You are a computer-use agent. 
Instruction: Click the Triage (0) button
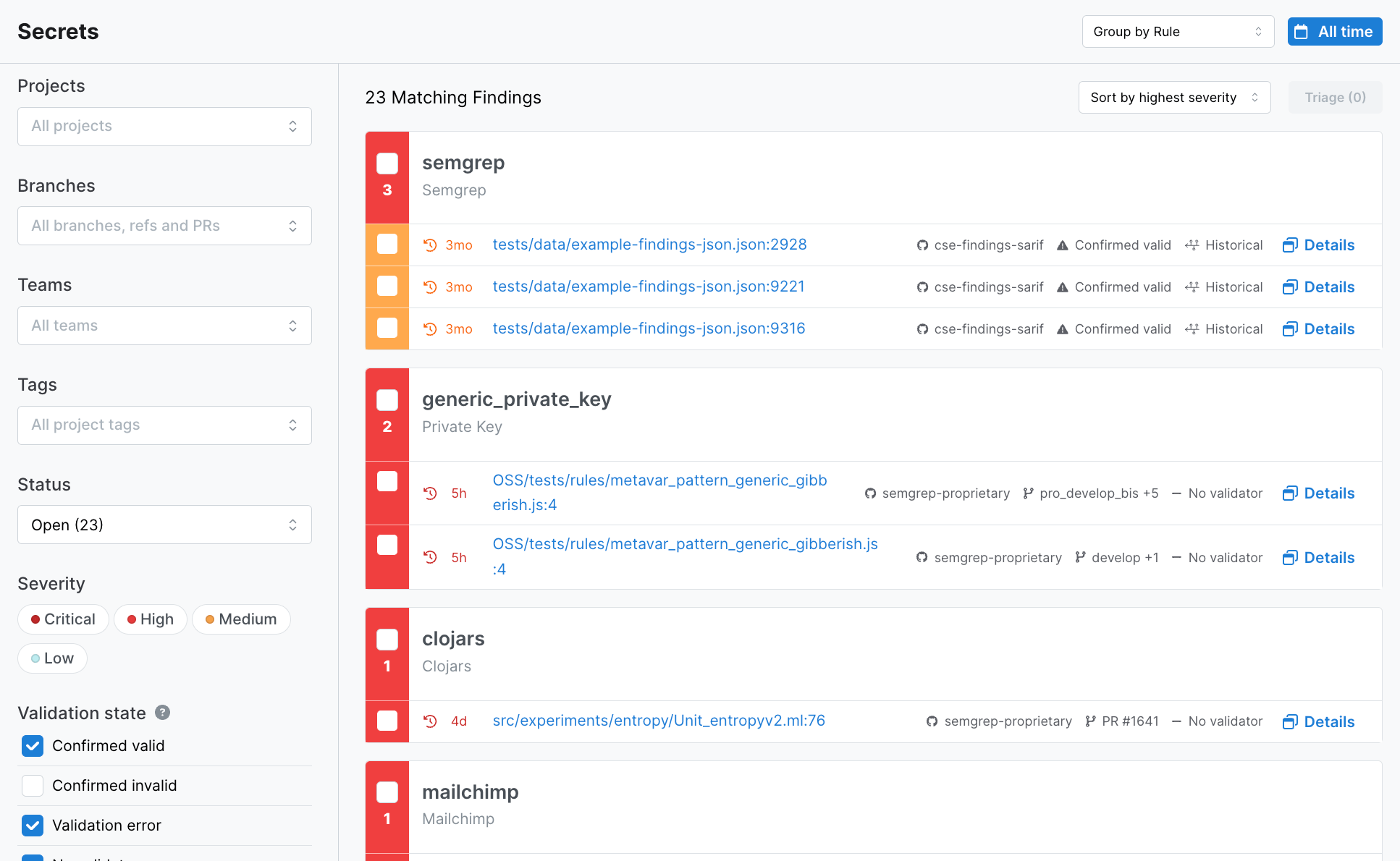click(x=1335, y=98)
